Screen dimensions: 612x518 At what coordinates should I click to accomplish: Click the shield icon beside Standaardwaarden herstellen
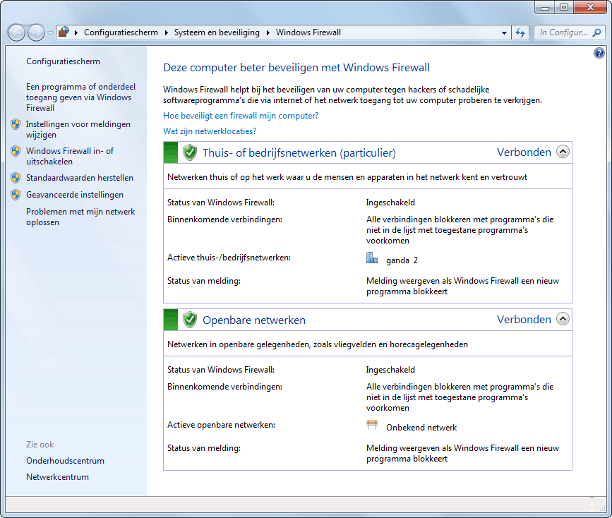pyautogui.click(x=16, y=178)
